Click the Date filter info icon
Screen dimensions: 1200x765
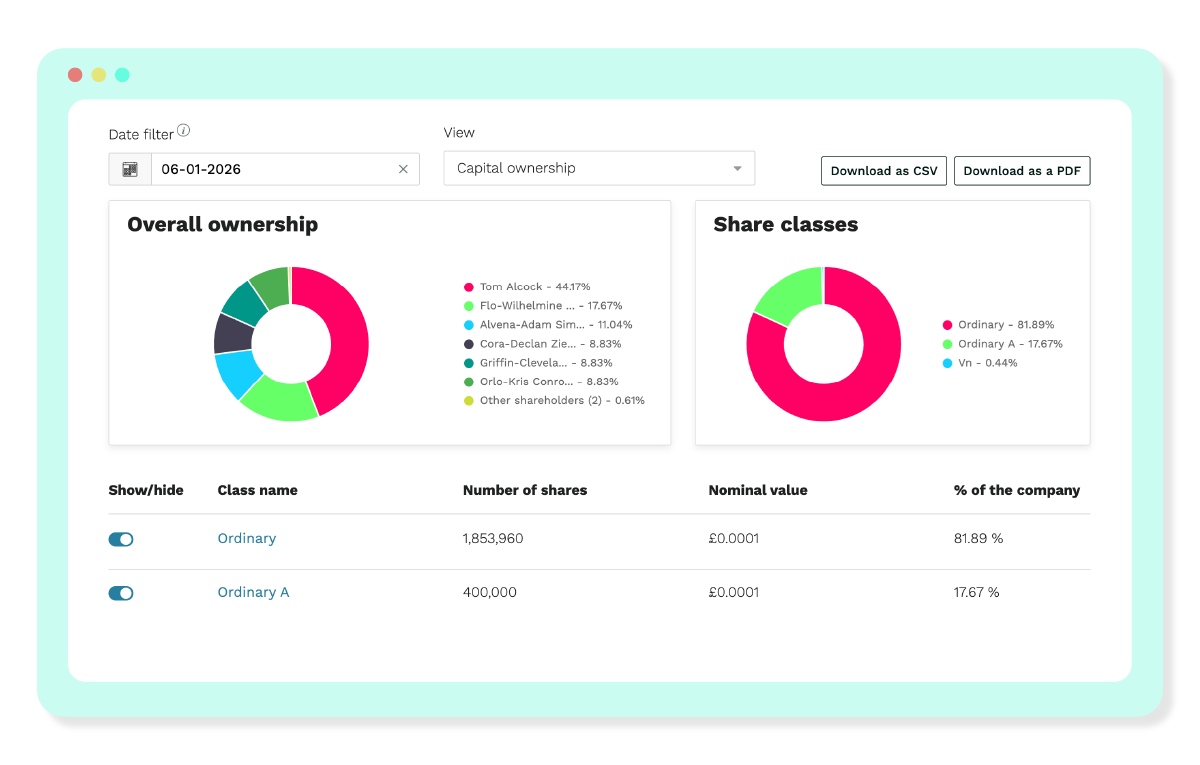tap(184, 131)
